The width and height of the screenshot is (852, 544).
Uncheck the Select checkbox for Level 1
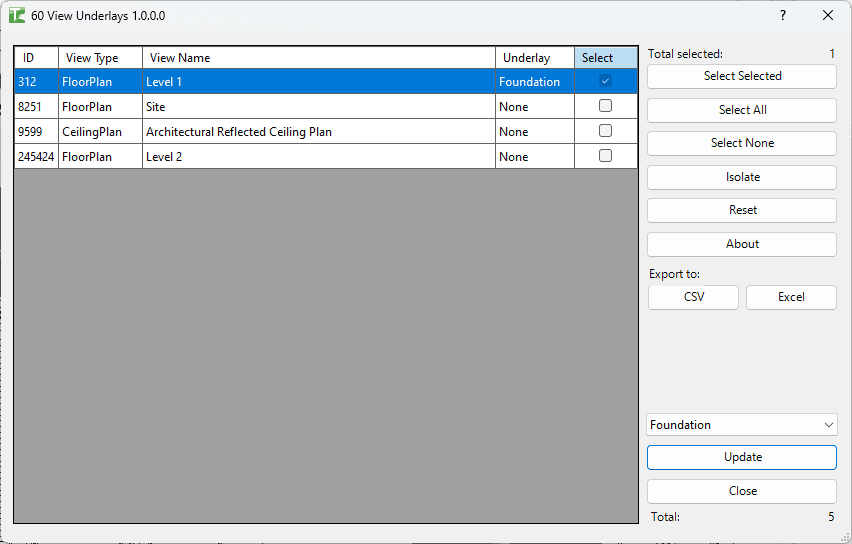(x=605, y=81)
